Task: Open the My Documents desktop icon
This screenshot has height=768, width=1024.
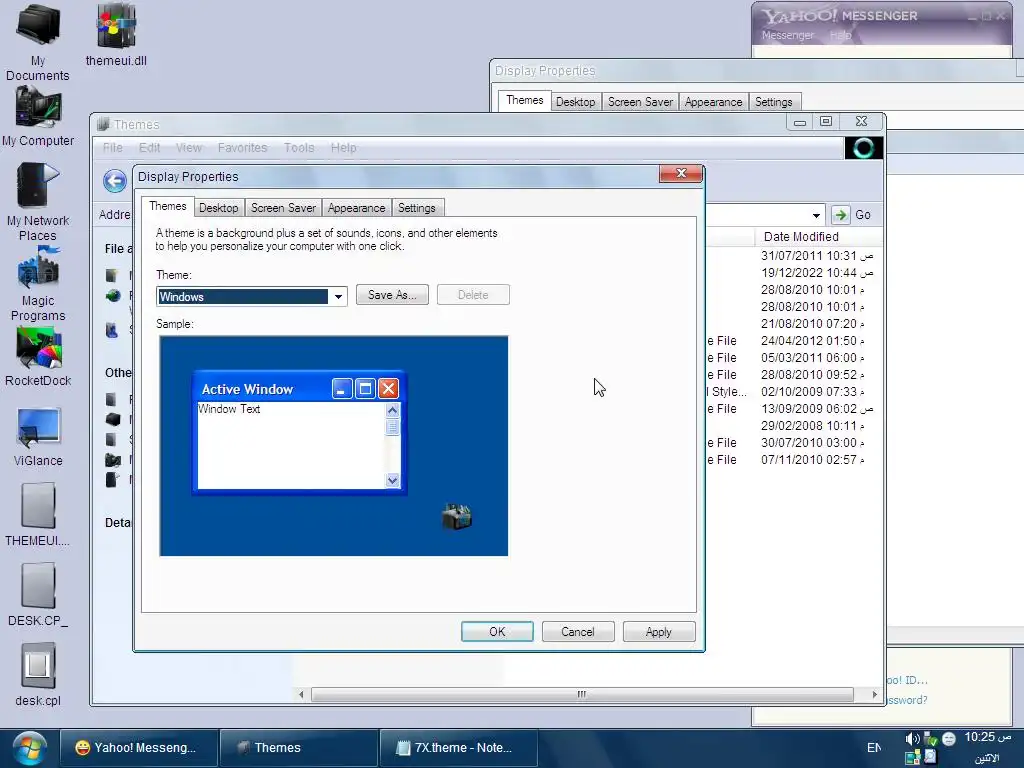Action: 38,43
